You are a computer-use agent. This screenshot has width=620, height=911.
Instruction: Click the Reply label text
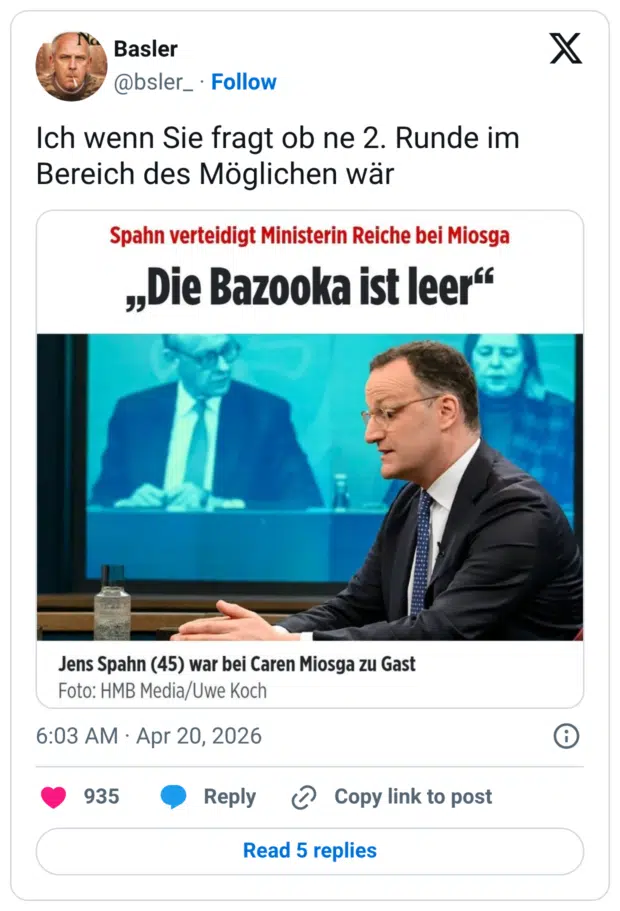230,797
